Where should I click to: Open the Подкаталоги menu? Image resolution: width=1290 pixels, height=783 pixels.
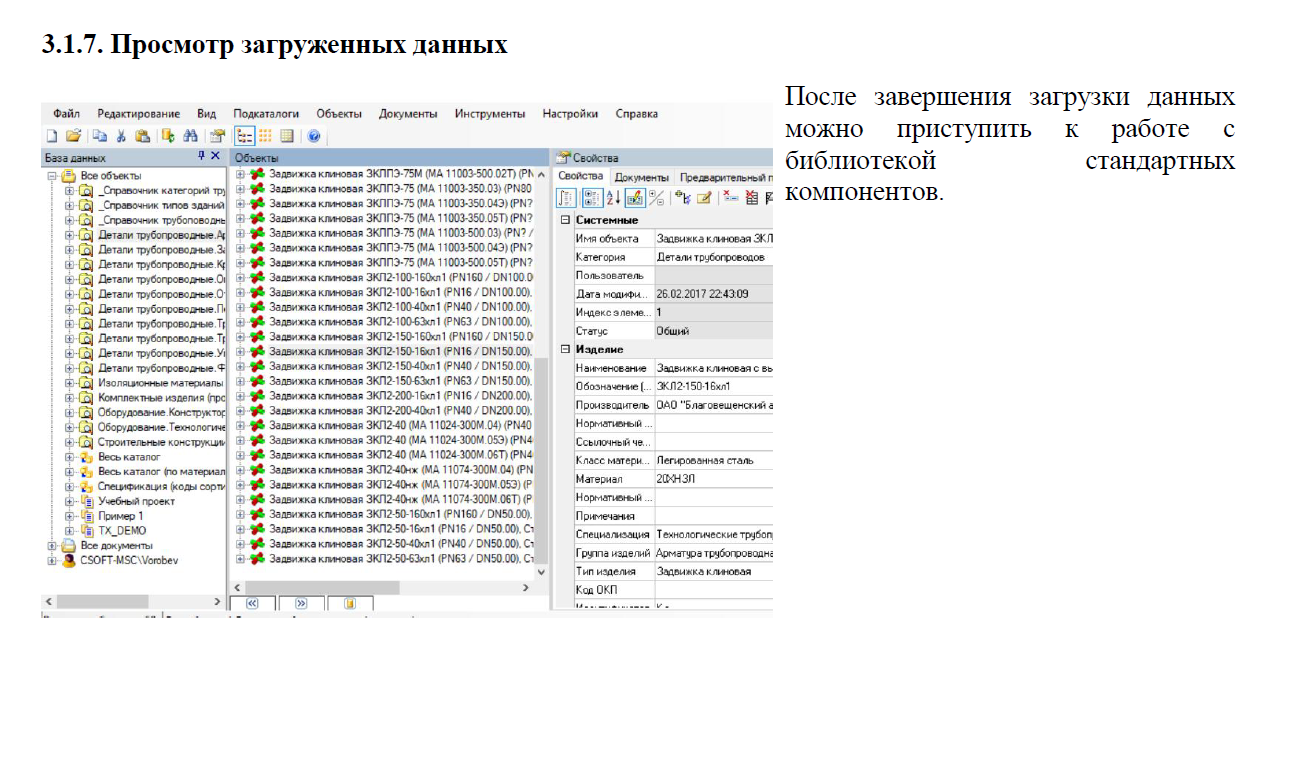(266, 114)
